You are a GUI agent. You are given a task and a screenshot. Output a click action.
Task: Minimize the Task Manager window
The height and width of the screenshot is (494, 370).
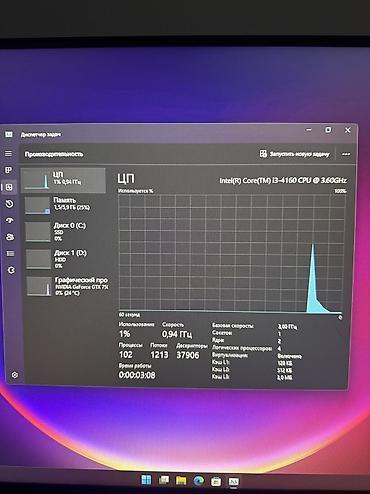309,130
